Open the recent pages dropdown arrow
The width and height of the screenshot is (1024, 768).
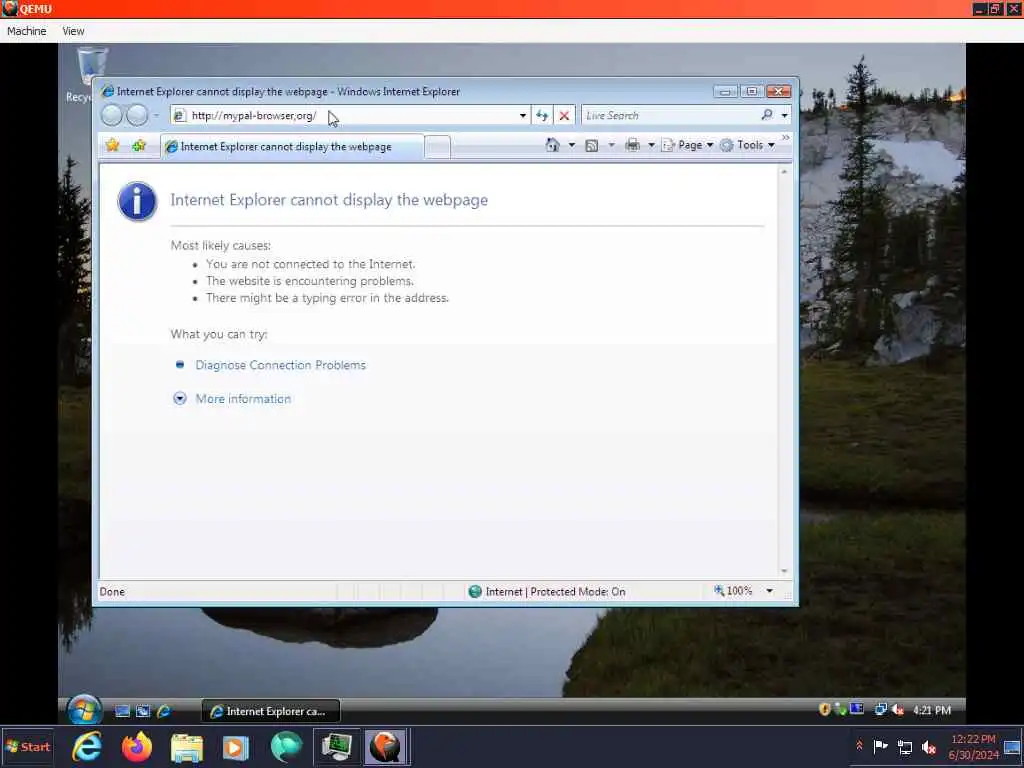tap(156, 116)
